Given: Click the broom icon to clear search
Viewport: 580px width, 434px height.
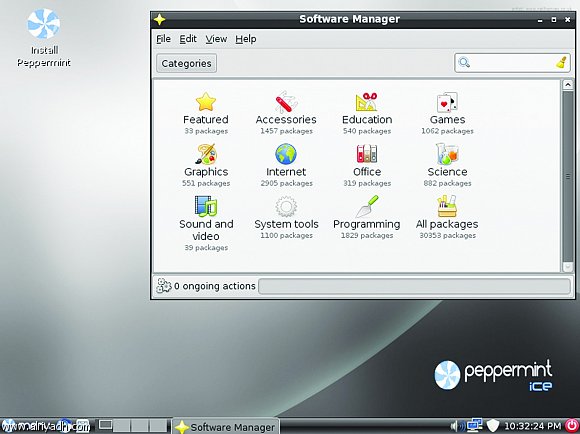Looking at the screenshot, I should click(562, 63).
